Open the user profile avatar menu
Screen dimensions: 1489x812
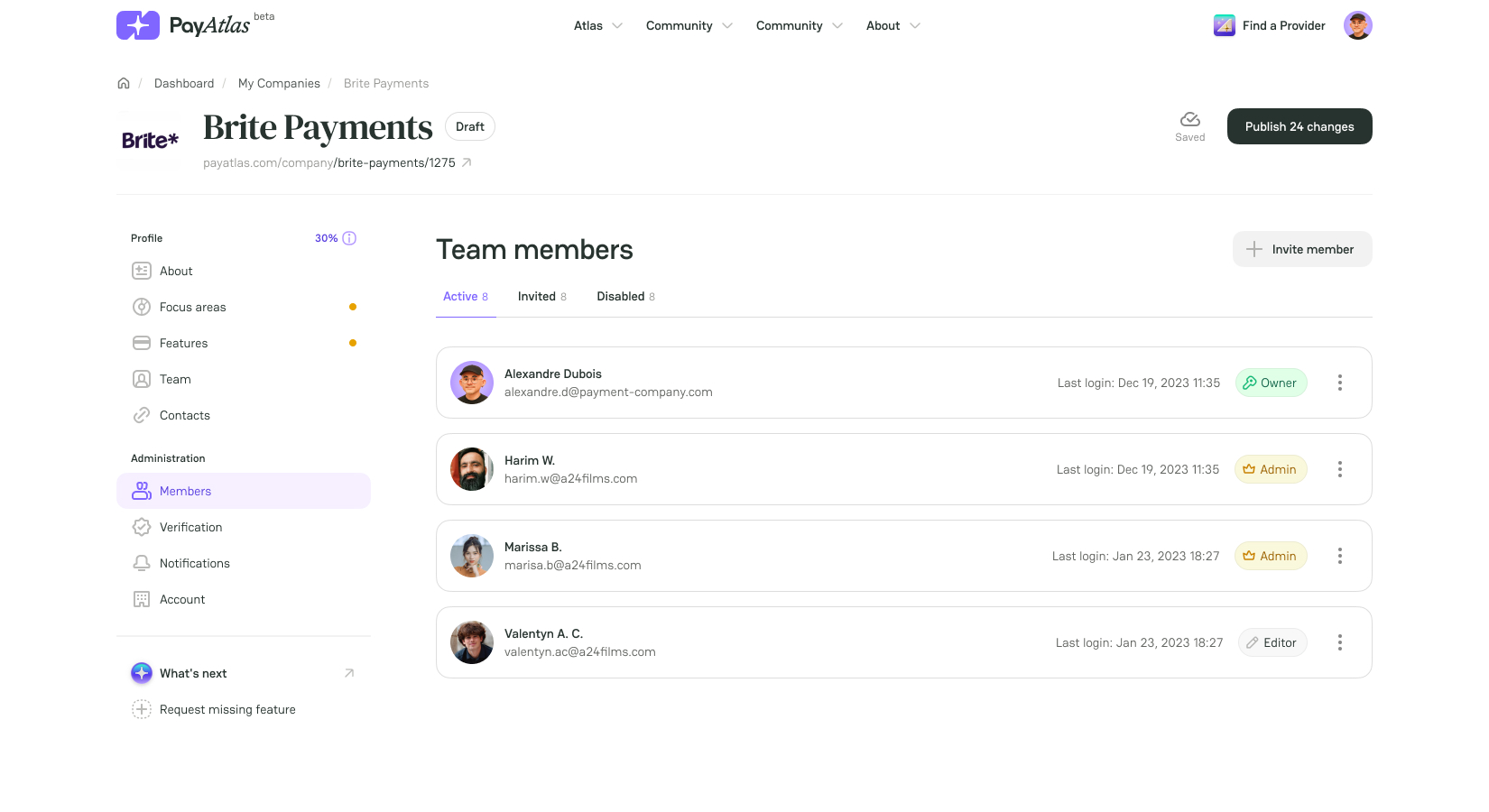pyautogui.click(x=1358, y=25)
